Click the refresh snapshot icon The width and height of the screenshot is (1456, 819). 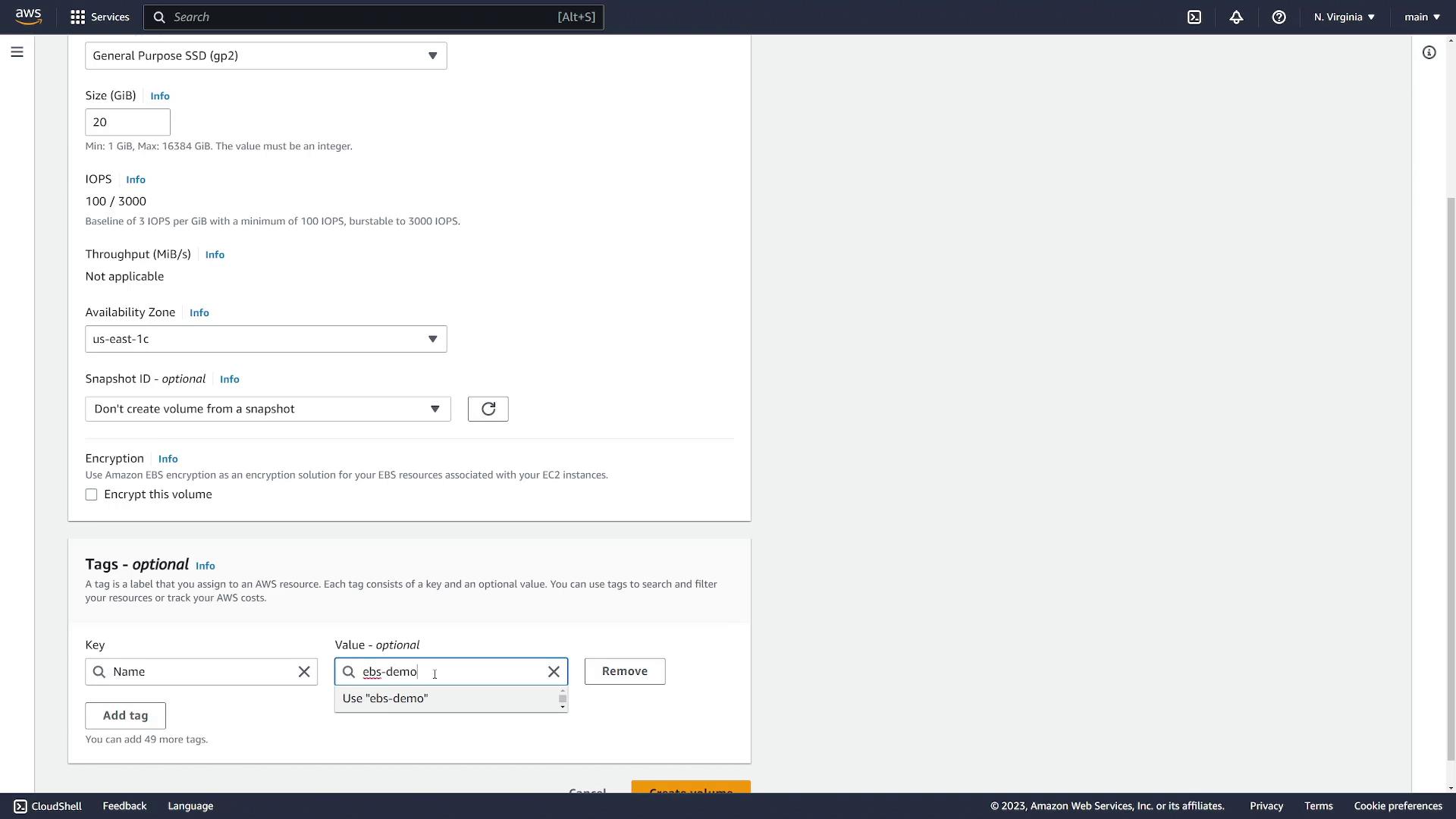pyautogui.click(x=488, y=408)
